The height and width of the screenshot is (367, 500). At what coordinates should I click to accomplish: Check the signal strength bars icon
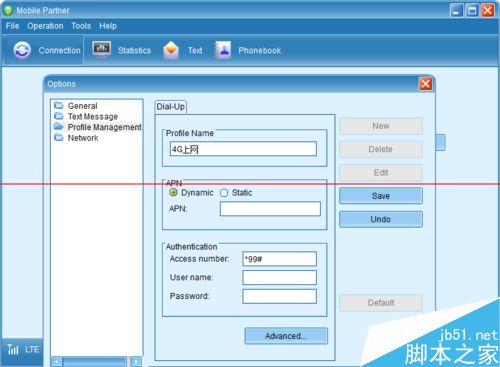13,349
